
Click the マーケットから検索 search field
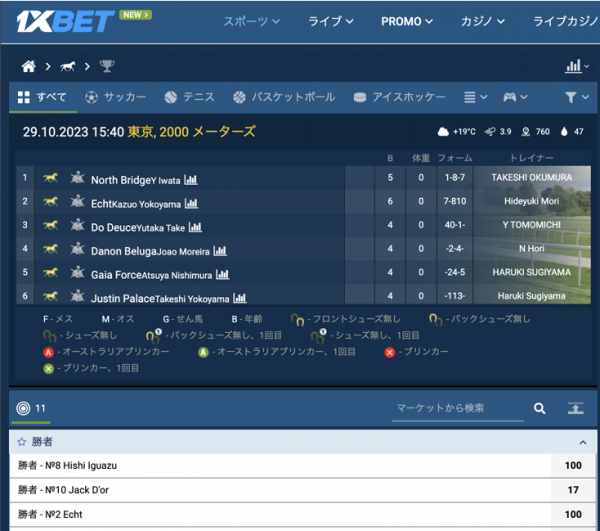458,409
